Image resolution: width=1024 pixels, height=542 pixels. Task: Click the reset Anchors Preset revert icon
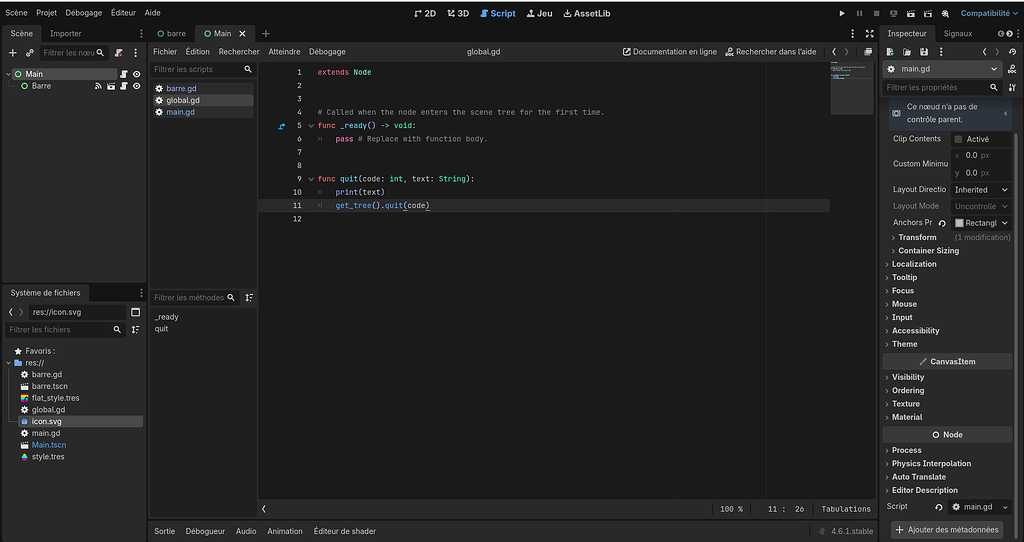(x=942, y=223)
